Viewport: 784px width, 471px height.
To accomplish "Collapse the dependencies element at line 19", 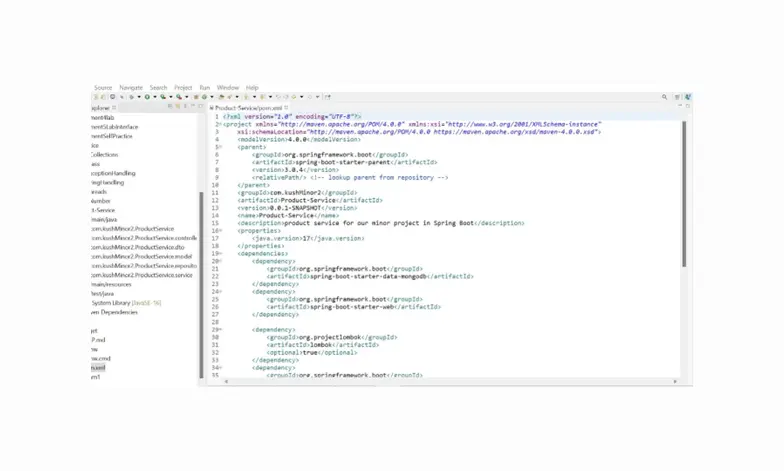I will coord(219,254).
